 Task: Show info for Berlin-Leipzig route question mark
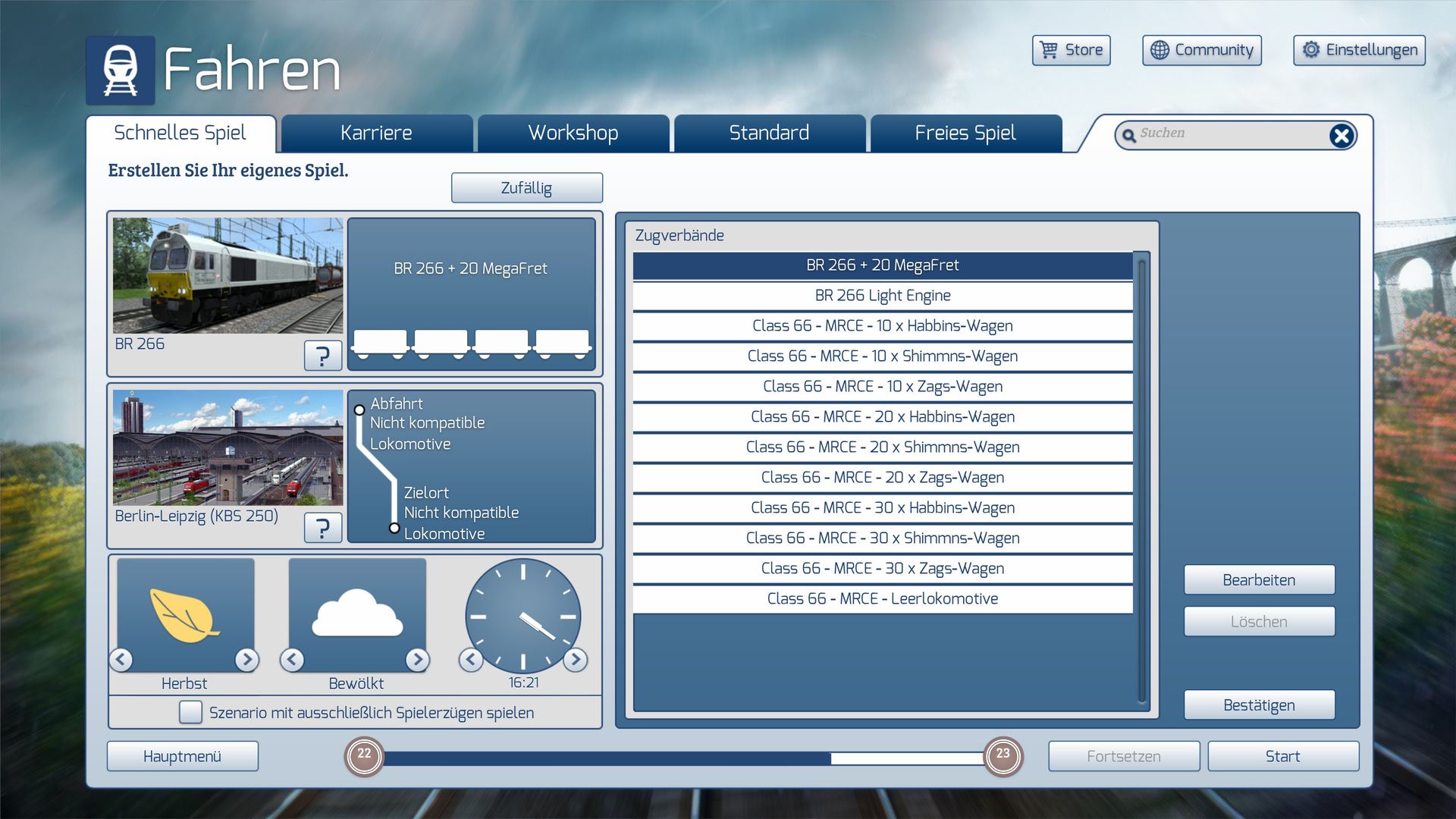point(322,527)
